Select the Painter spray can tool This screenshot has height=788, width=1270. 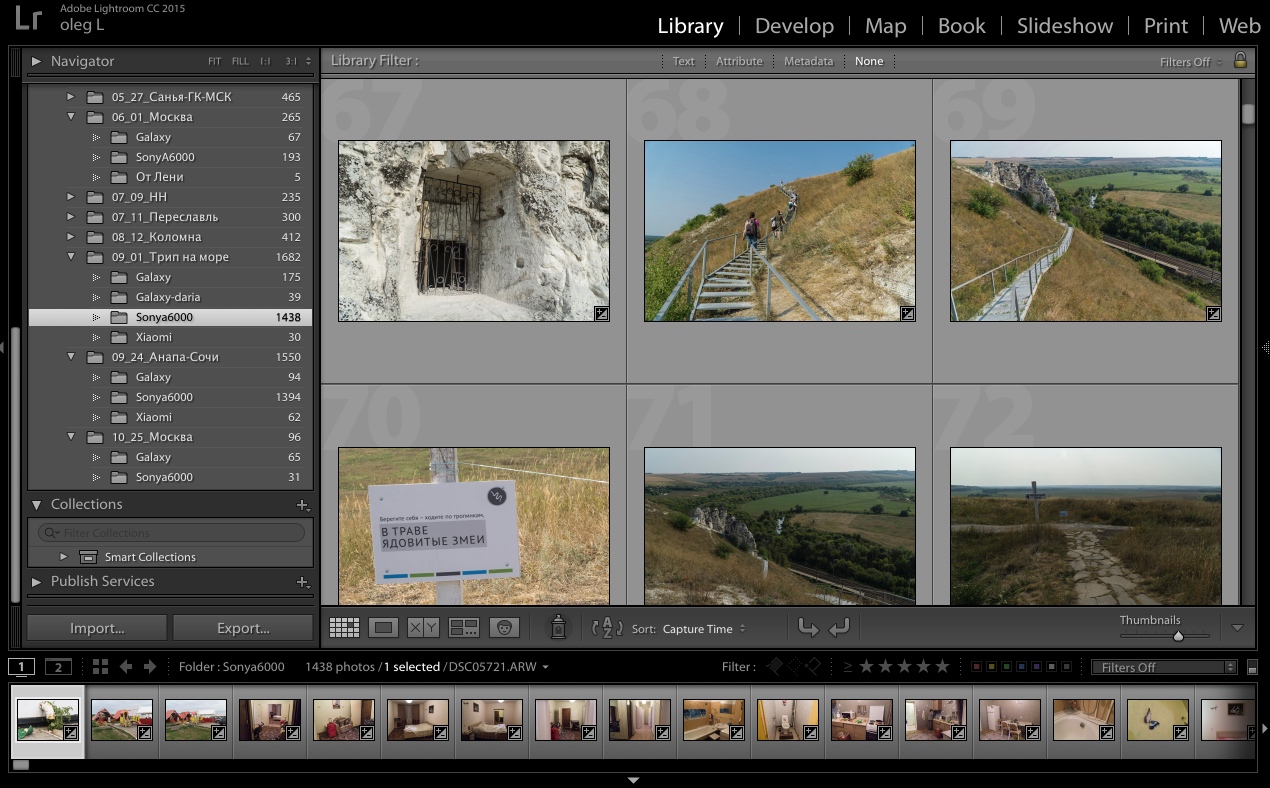tap(558, 627)
